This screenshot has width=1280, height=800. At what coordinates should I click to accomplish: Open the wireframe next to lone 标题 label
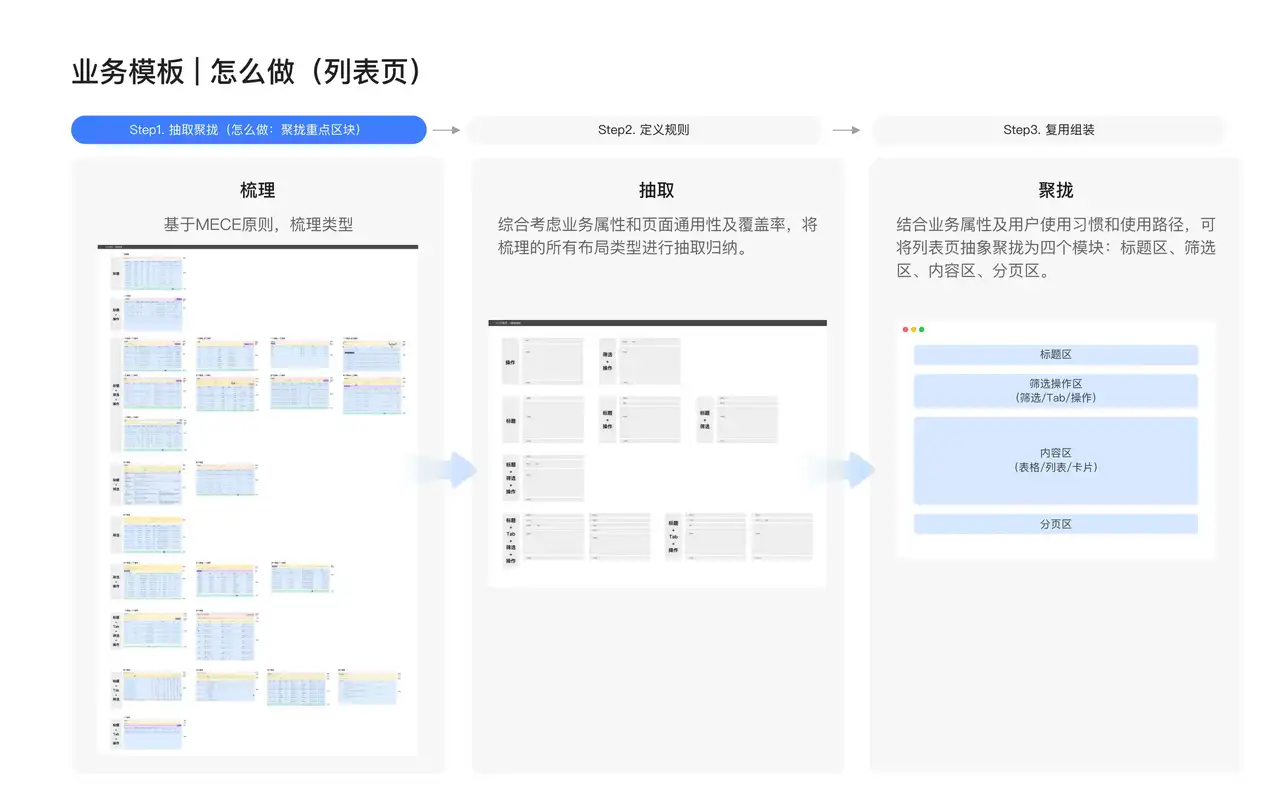(x=553, y=419)
